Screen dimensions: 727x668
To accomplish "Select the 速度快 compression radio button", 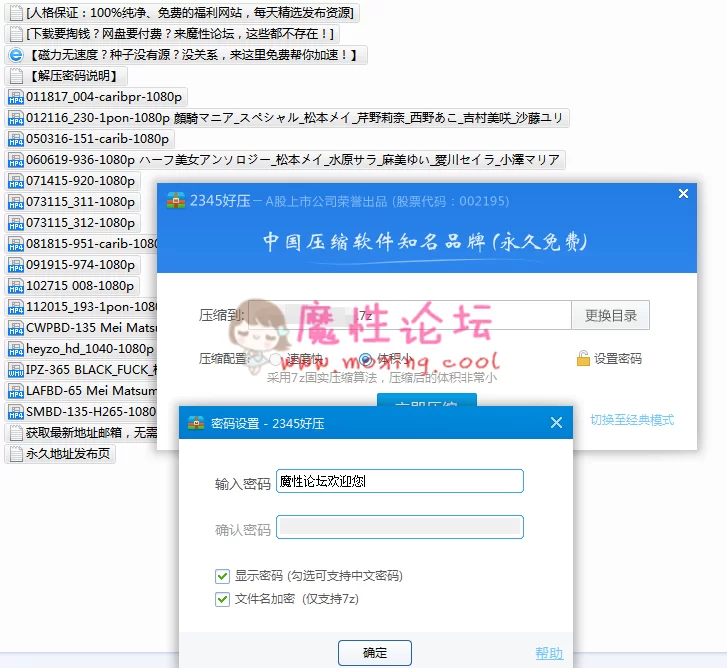I will pos(275,359).
